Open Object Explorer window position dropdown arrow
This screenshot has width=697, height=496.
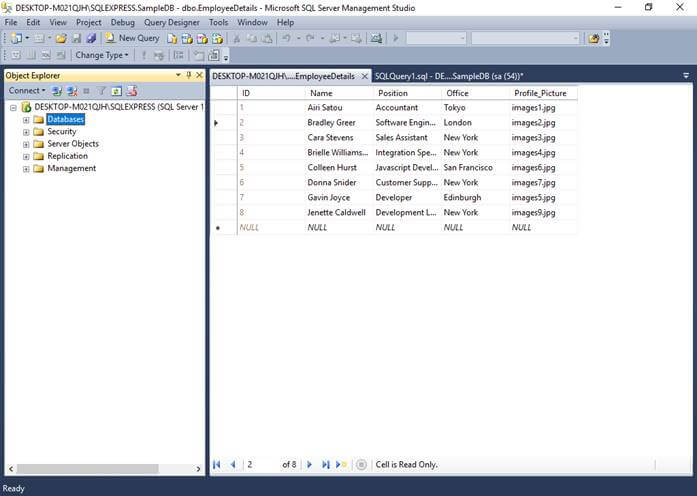178,75
